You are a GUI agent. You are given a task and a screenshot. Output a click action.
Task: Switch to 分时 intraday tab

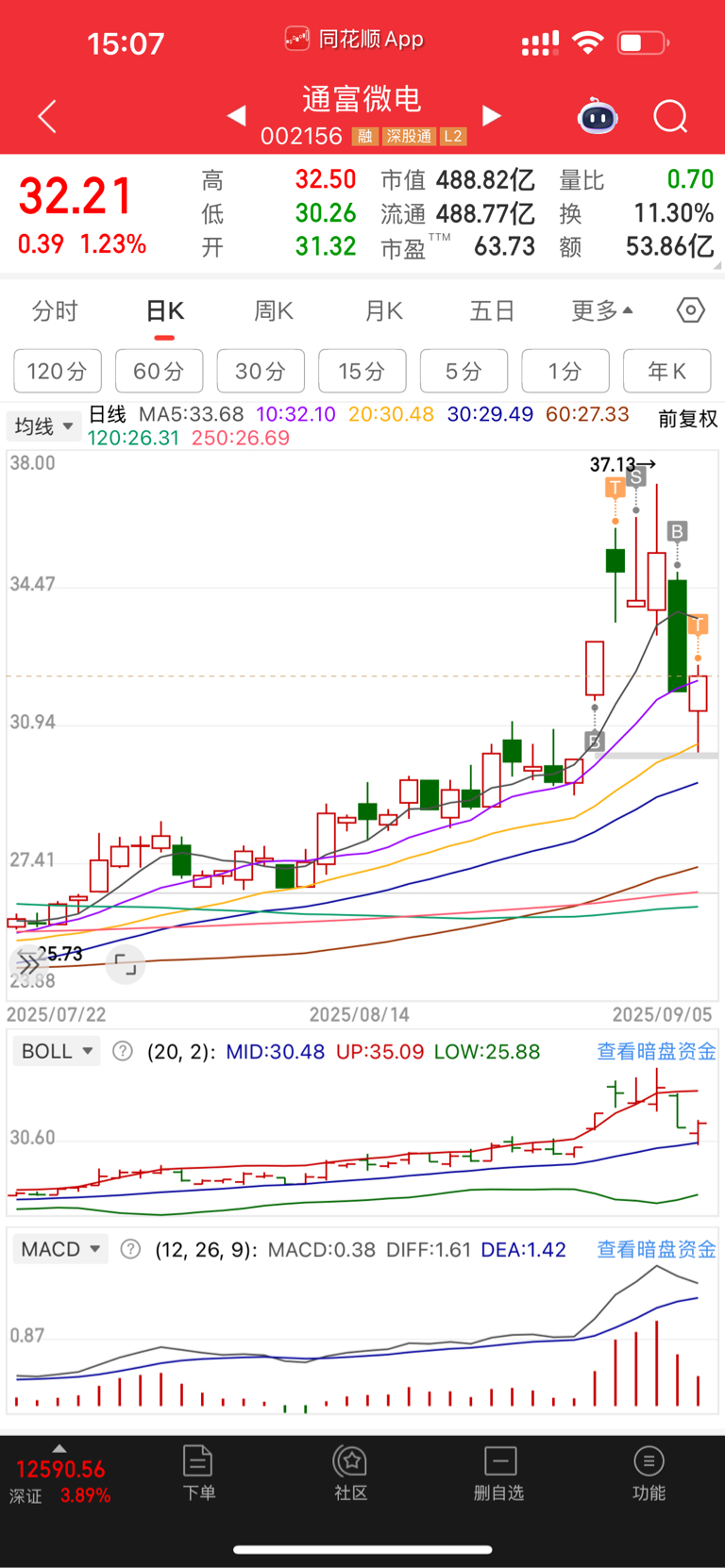pyautogui.click(x=55, y=310)
